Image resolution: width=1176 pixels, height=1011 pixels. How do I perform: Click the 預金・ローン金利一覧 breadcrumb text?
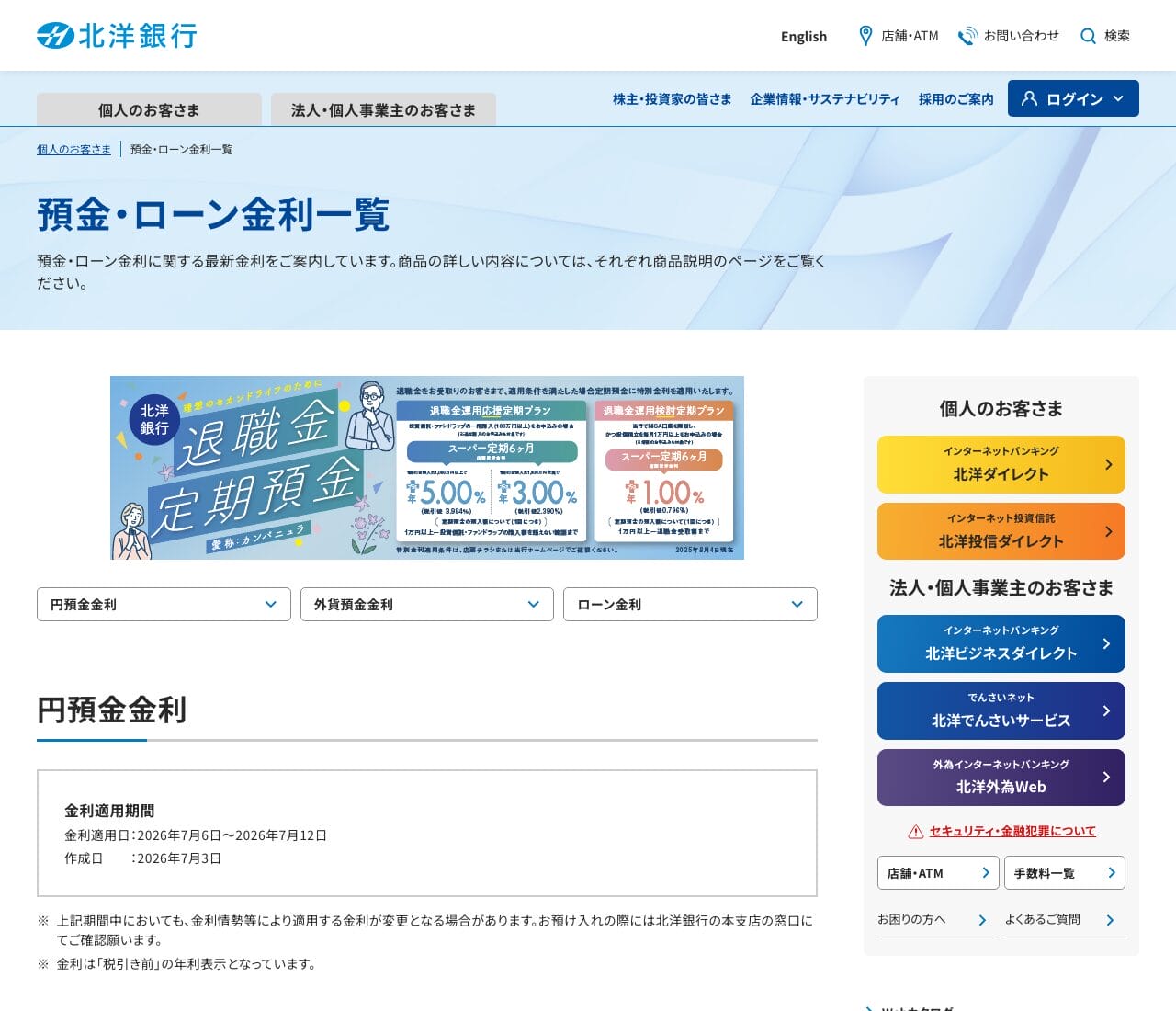(181, 149)
